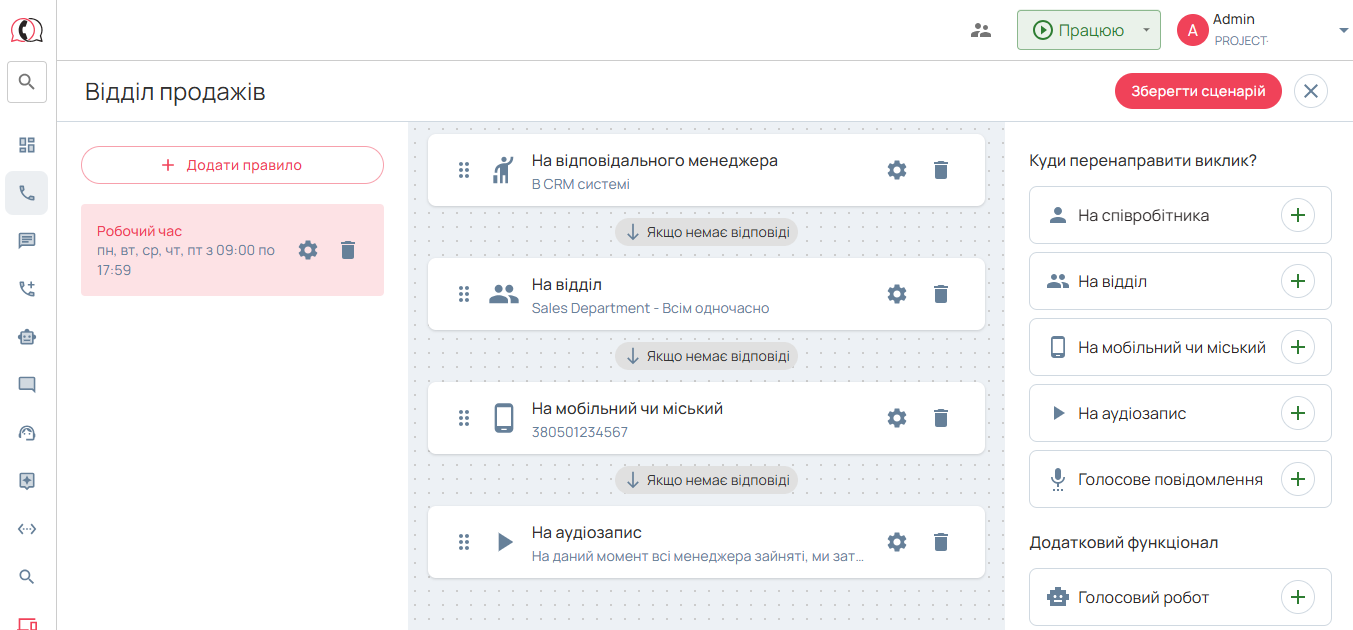Add 'Голосове повідомлення' action
Image resolution: width=1353 pixels, height=630 pixels.
1297,479
